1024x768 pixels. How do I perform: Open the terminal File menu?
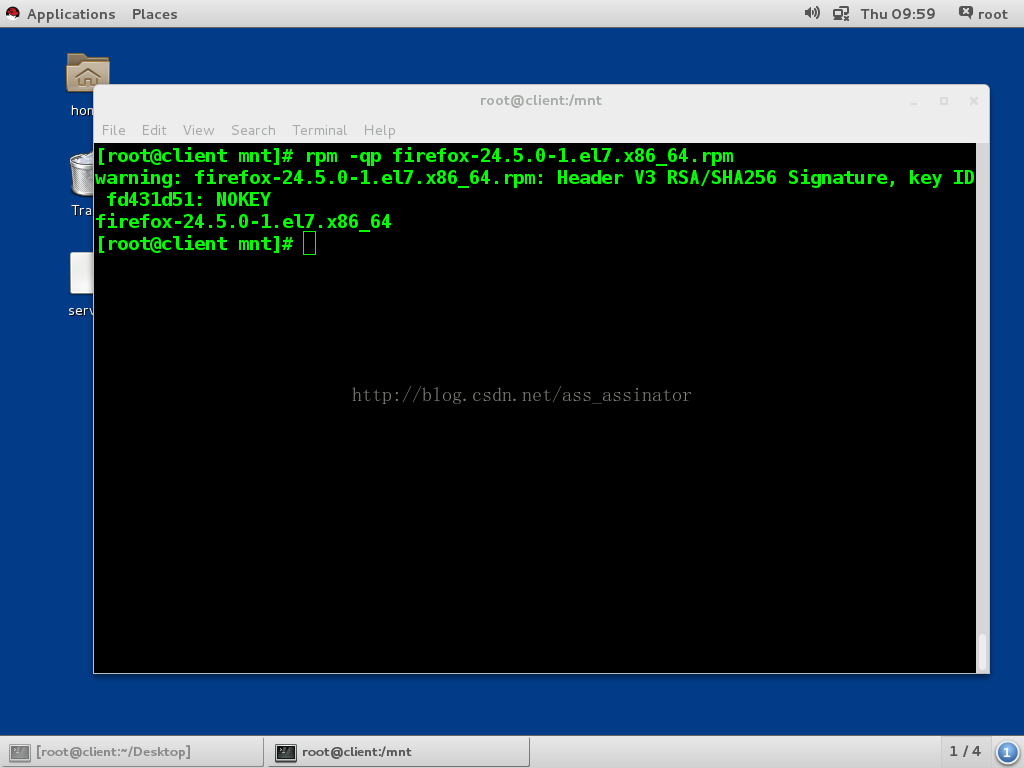(x=114, y=130)
